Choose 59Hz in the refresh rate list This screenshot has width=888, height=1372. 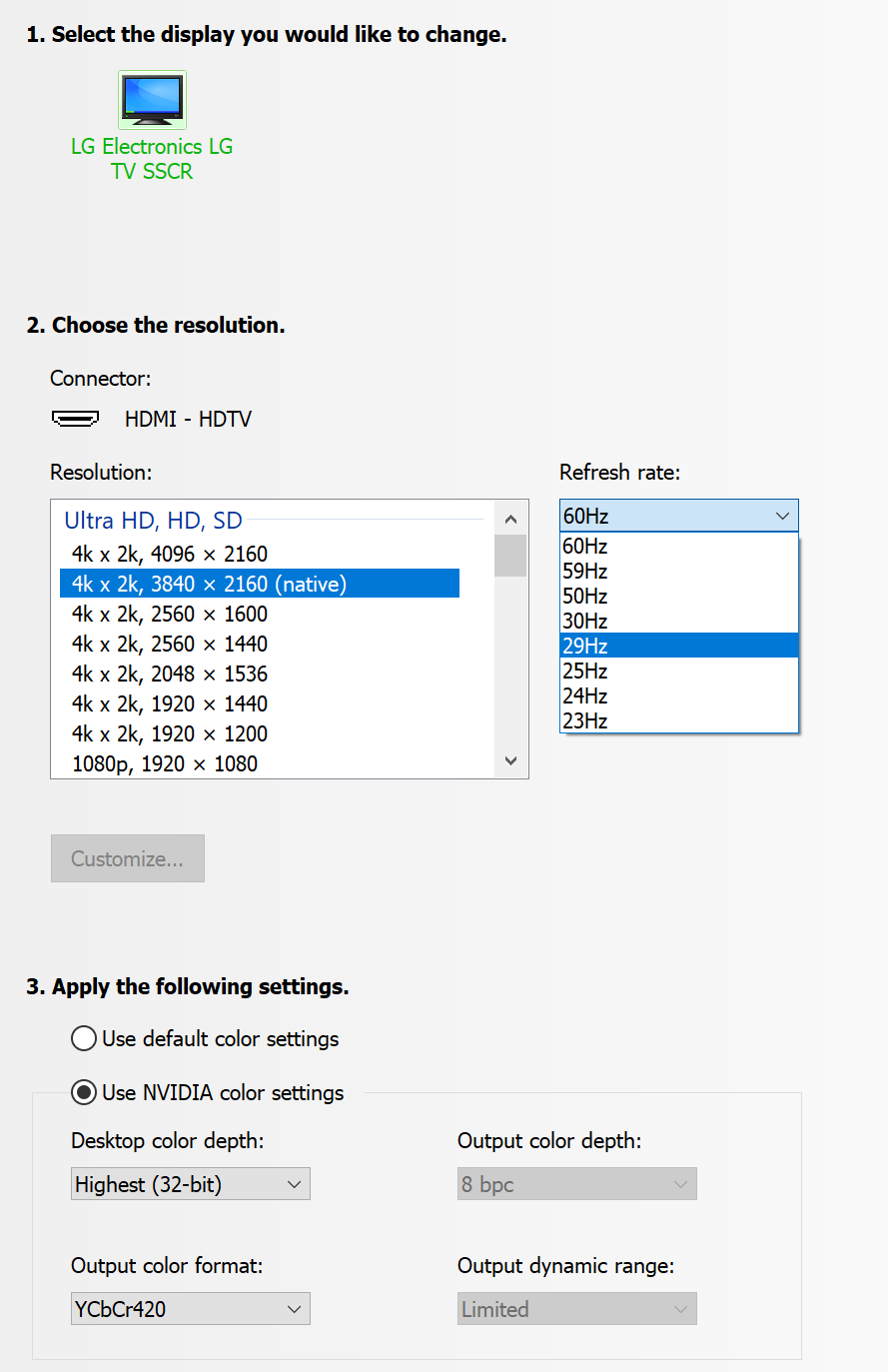click(679, 571)
